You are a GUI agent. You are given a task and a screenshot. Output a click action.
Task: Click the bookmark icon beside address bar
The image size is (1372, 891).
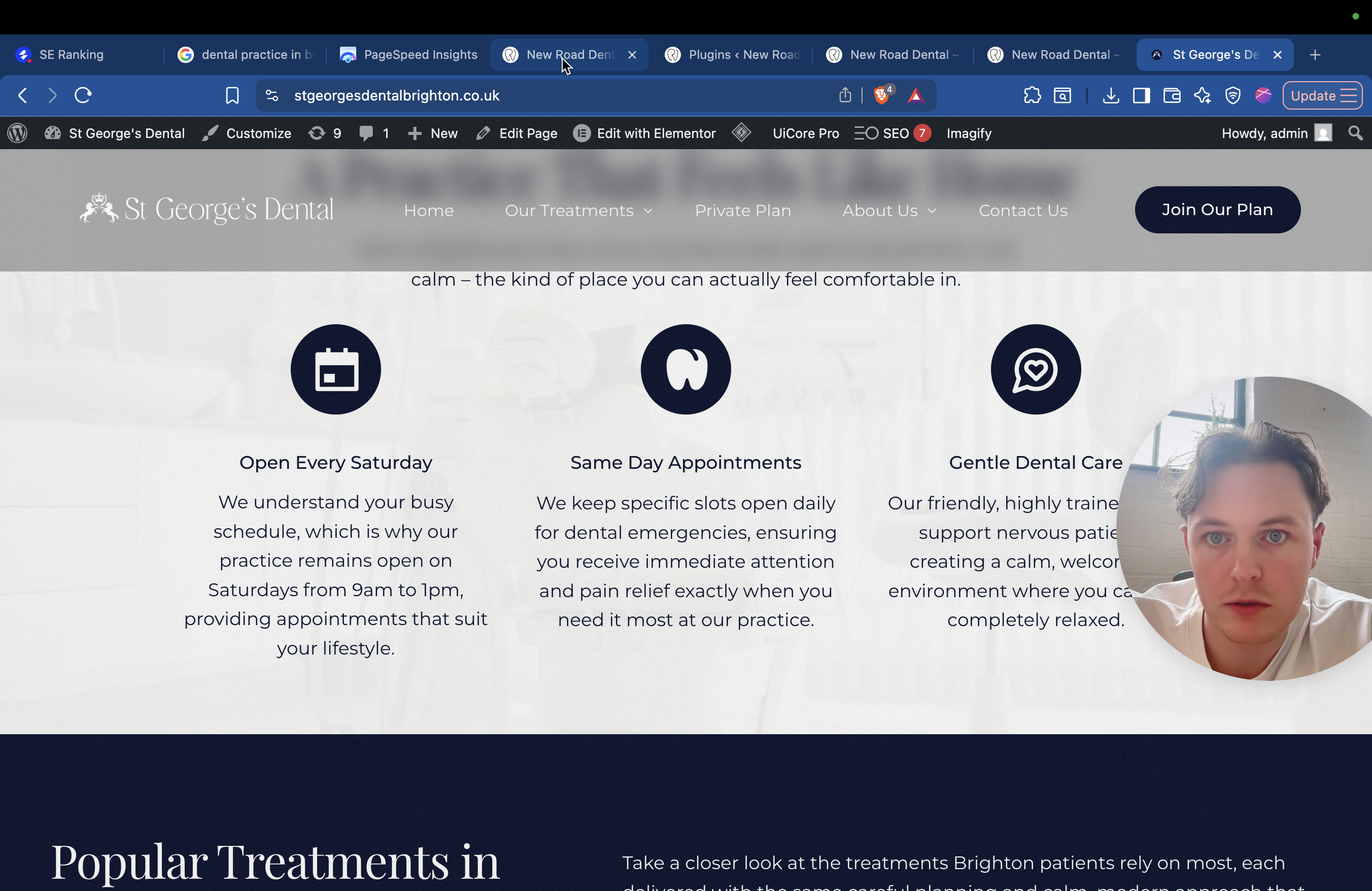tap(232, 95)
